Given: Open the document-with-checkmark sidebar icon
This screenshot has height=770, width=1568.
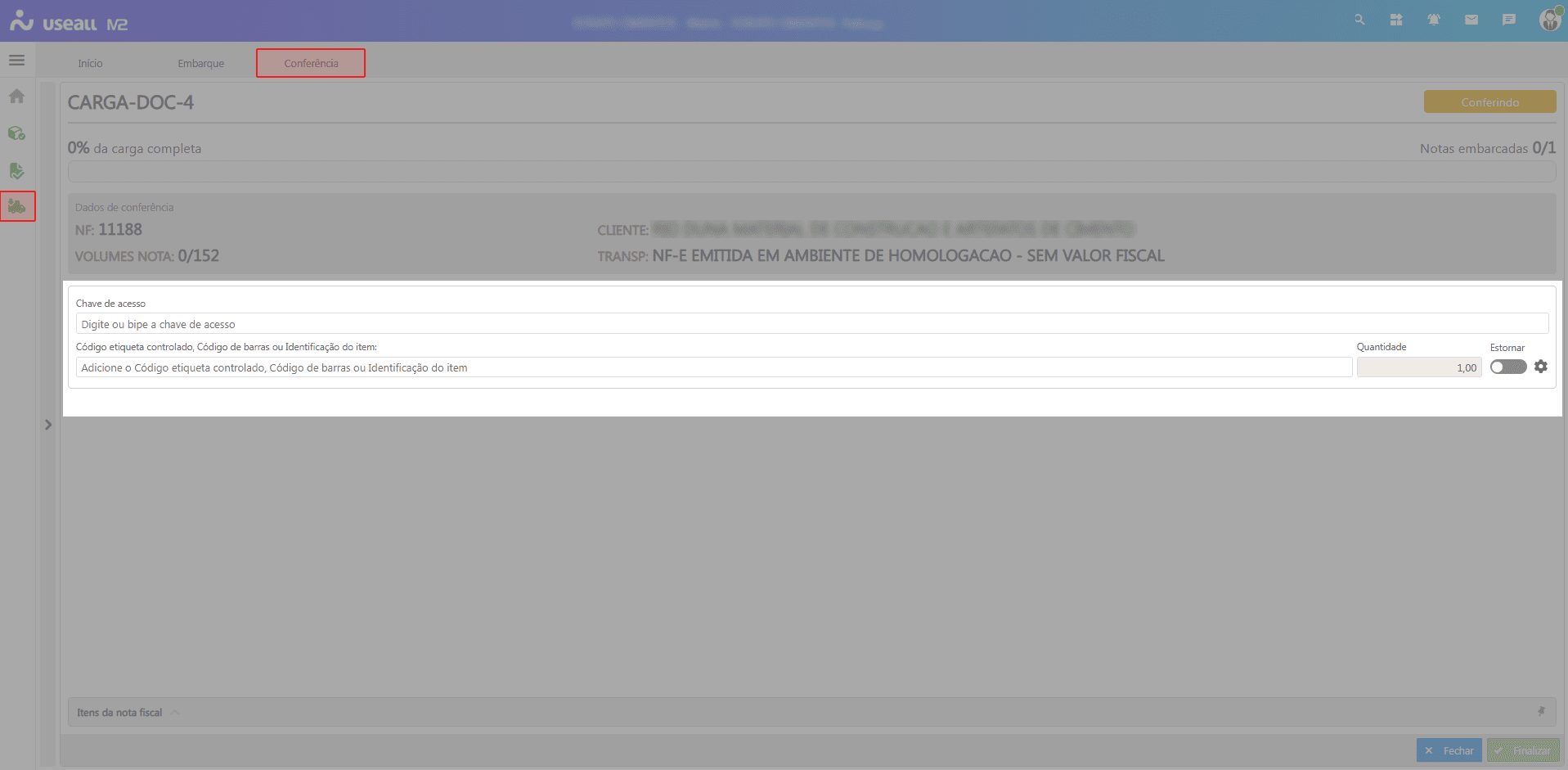Looking at the screenshot, I should (x=16, y=170).
